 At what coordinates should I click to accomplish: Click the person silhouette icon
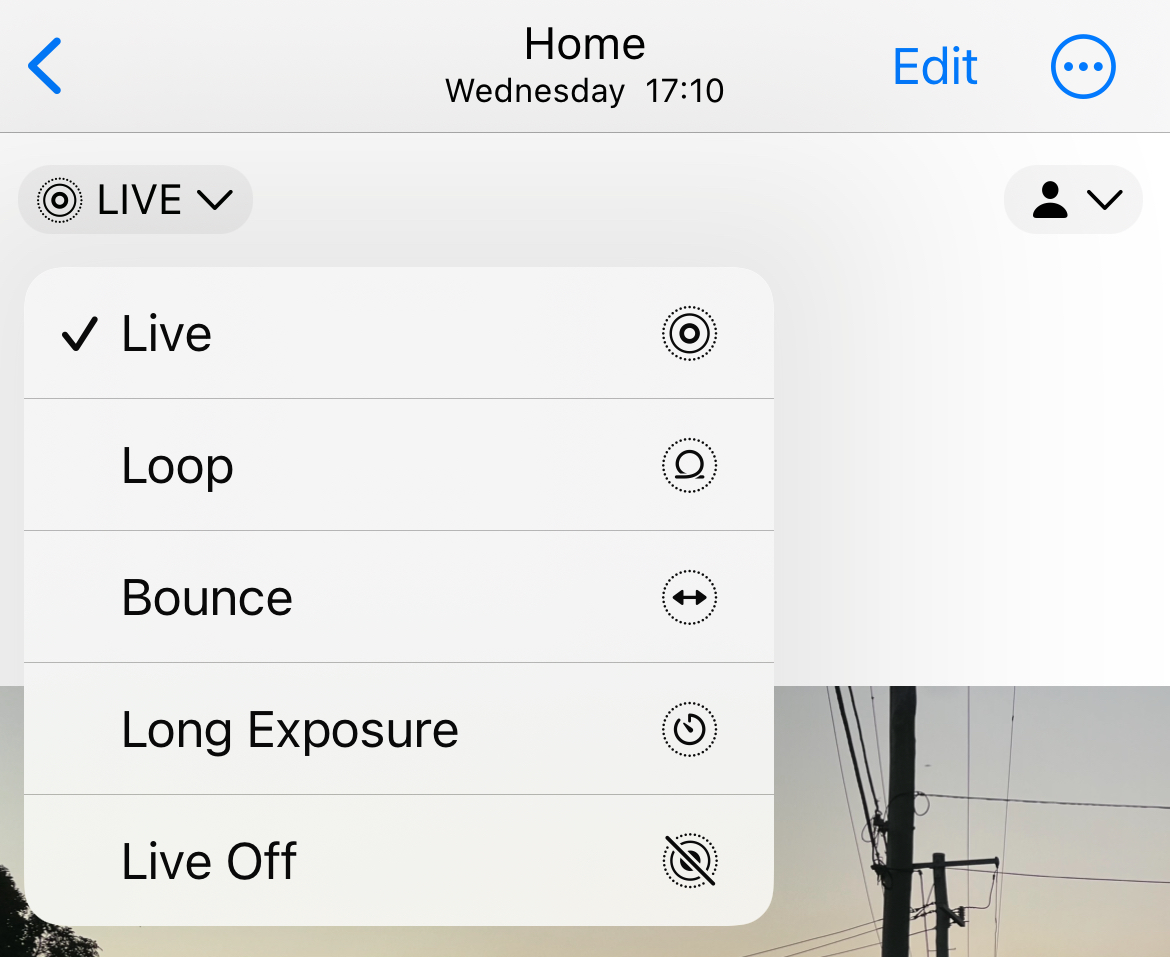pos(1050,200)
